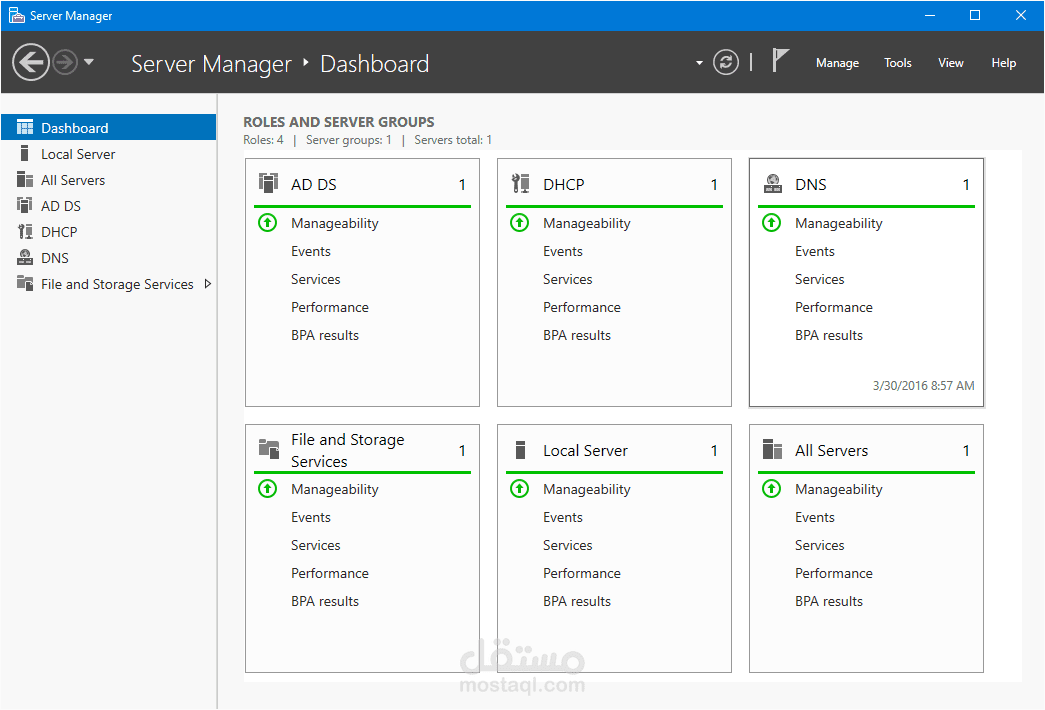The height and width of the screenshot is (710, 1045).
Task: Open the navigation history dropdown arrow
Action: 89,62
